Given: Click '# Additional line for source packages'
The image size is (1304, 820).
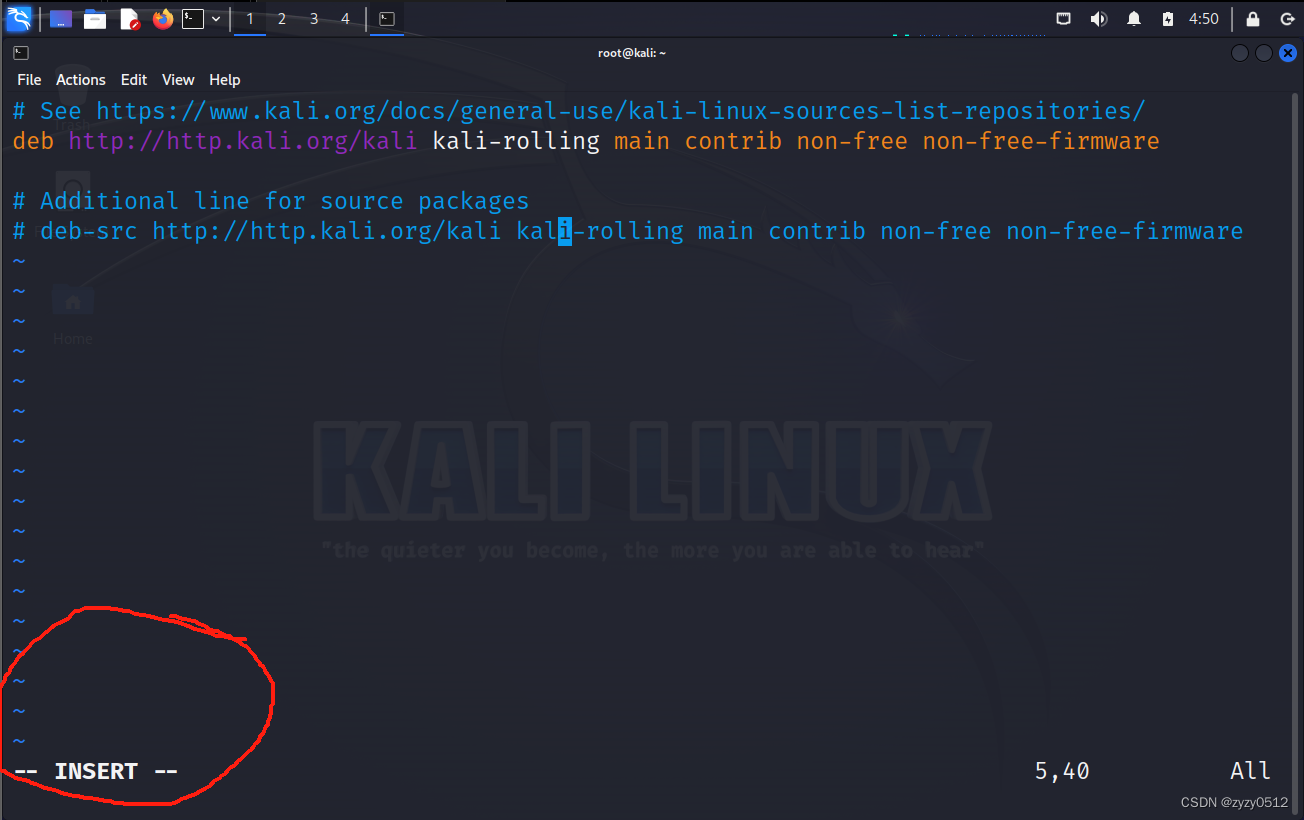Looking at the screenshot, I should [x=271, y=201].
